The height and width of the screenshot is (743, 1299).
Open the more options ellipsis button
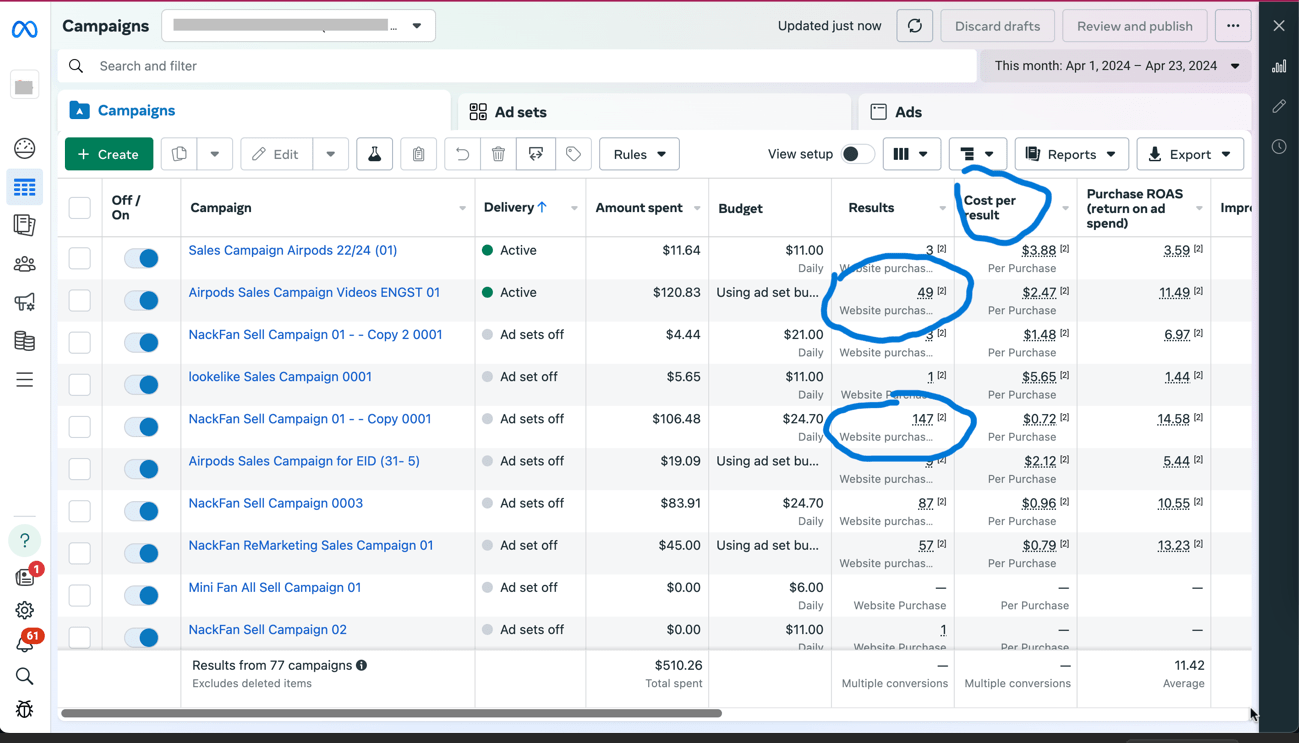point(1233,26)
